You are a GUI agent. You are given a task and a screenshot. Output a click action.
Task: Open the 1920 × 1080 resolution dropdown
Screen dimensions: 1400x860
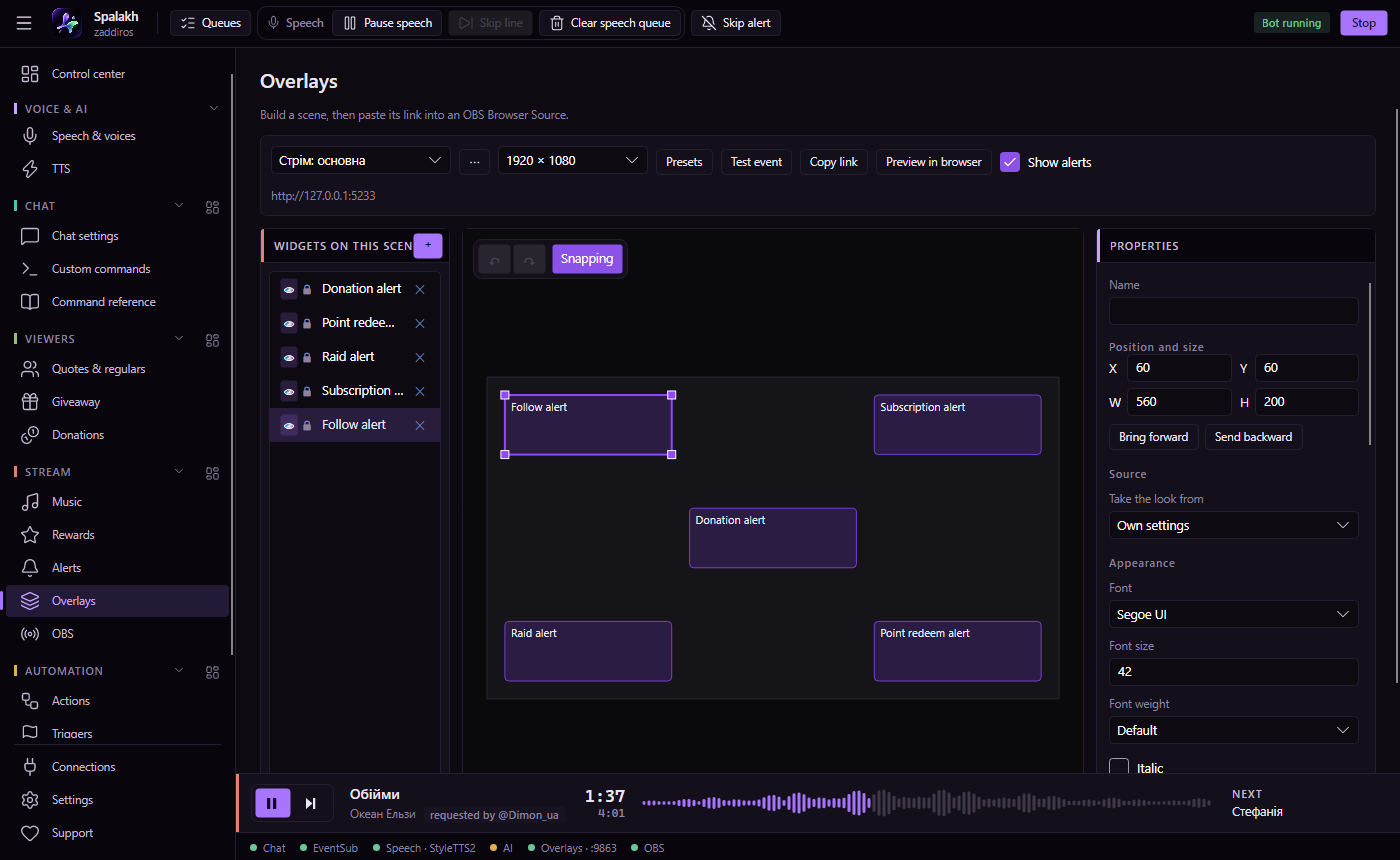(x=573, y=161)
